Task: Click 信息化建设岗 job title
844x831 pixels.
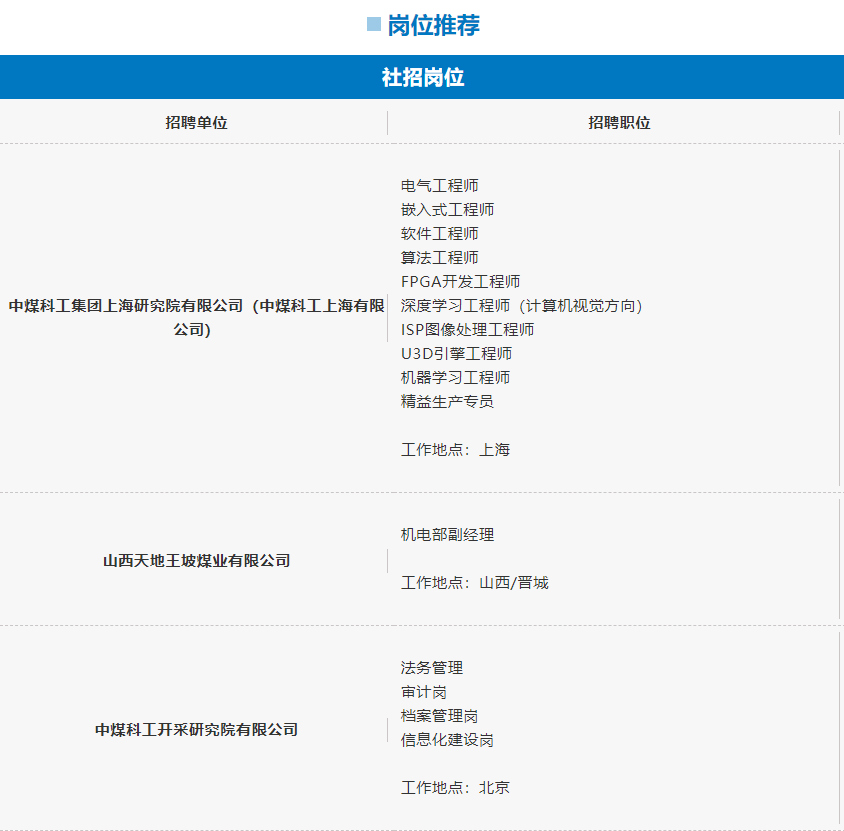Action: (x=447, y=740)
